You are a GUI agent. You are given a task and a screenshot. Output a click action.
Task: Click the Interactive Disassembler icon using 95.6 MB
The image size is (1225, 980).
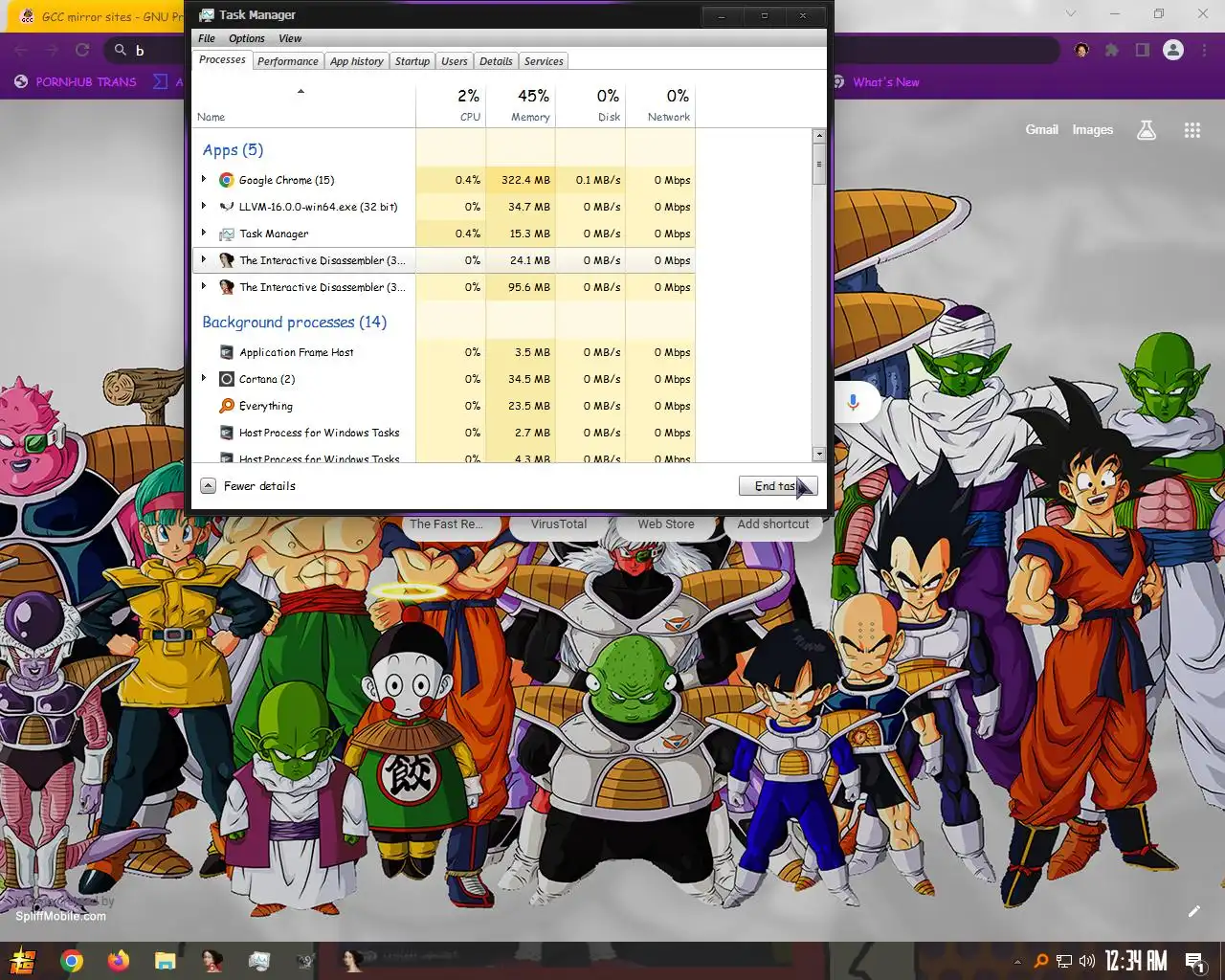coord(227,287)
